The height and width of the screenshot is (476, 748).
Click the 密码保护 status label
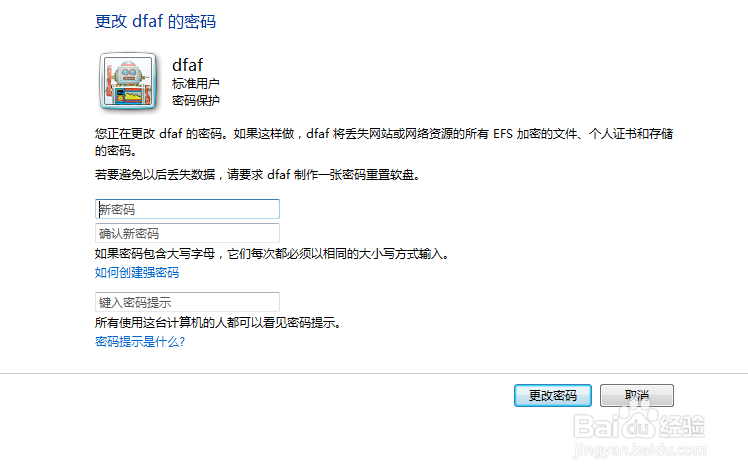tap(196, 101)
